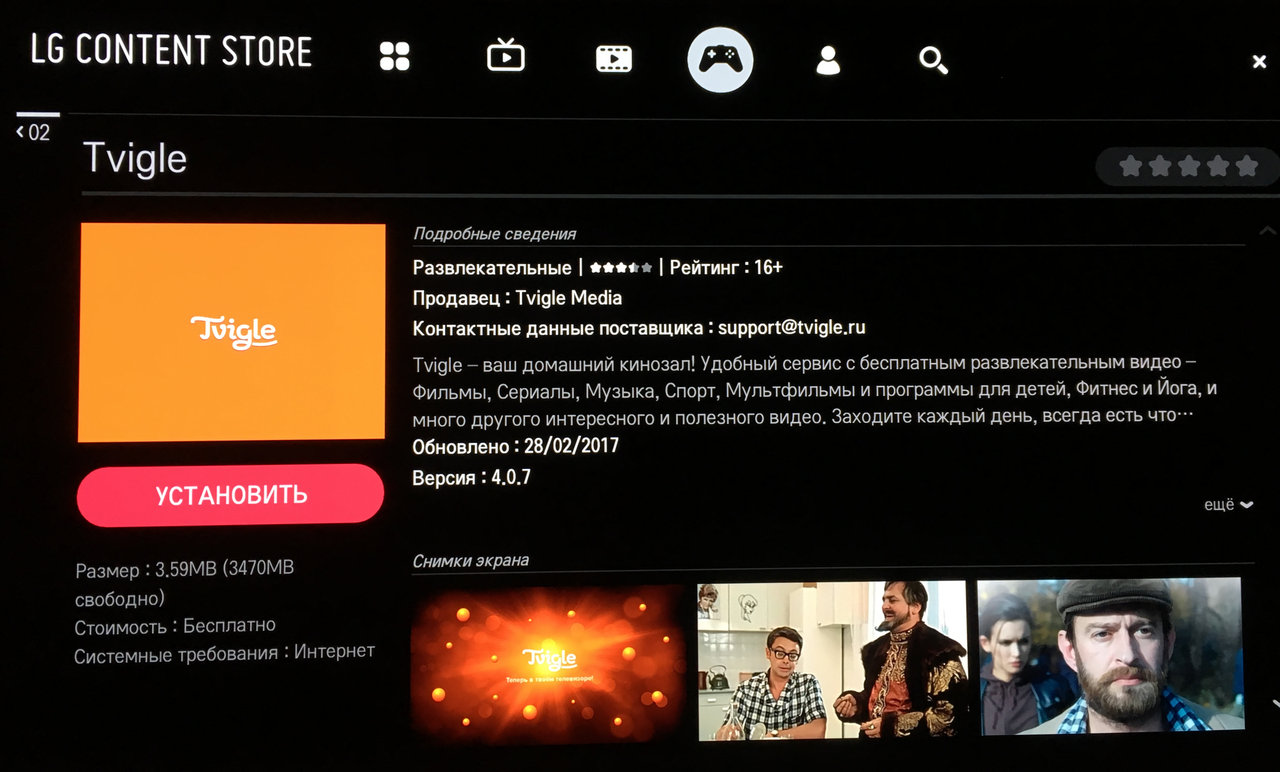Rate Tvigle using the five-star rating bar
This screenshot has width=1280, height=772.
1188,166
